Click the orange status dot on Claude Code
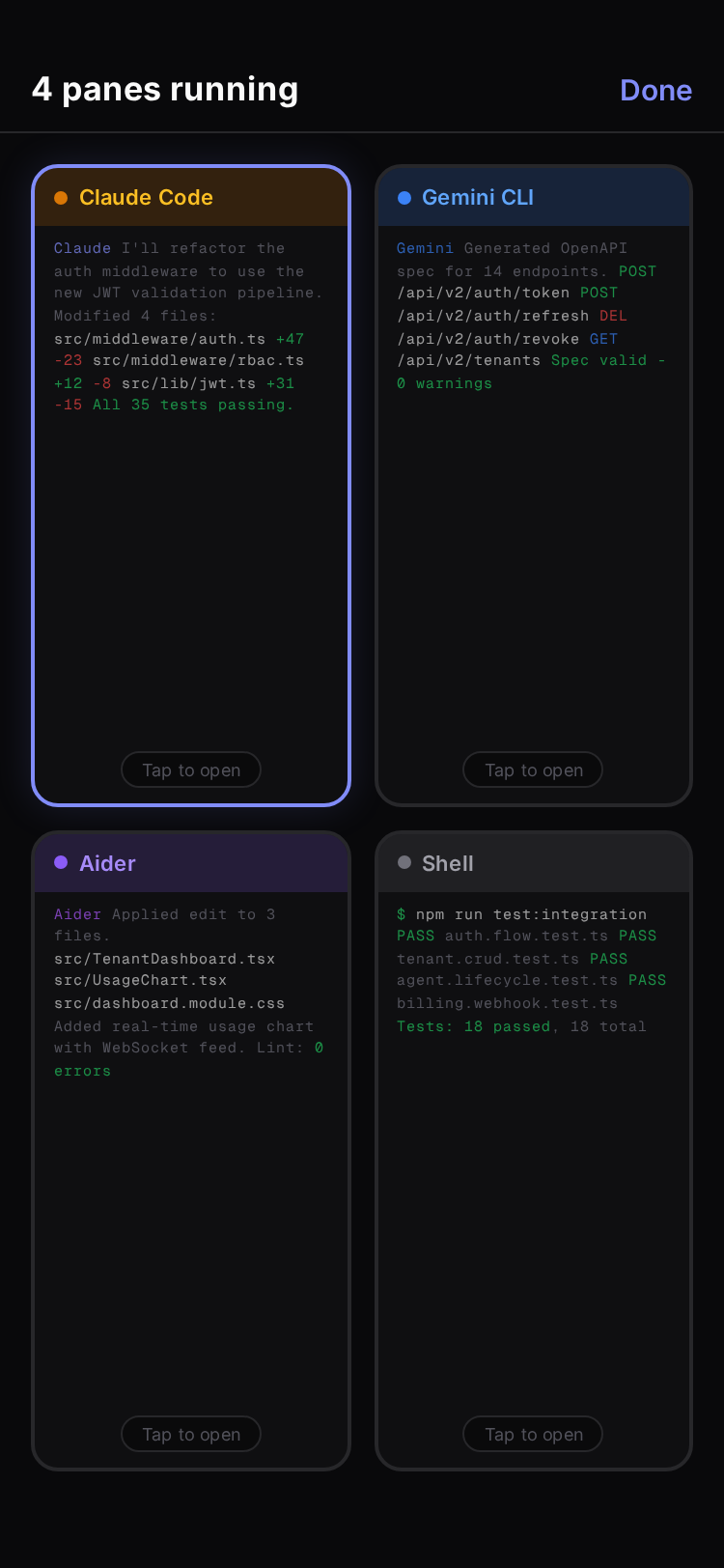The image size is (724, 1568). (x=60, y=197)
